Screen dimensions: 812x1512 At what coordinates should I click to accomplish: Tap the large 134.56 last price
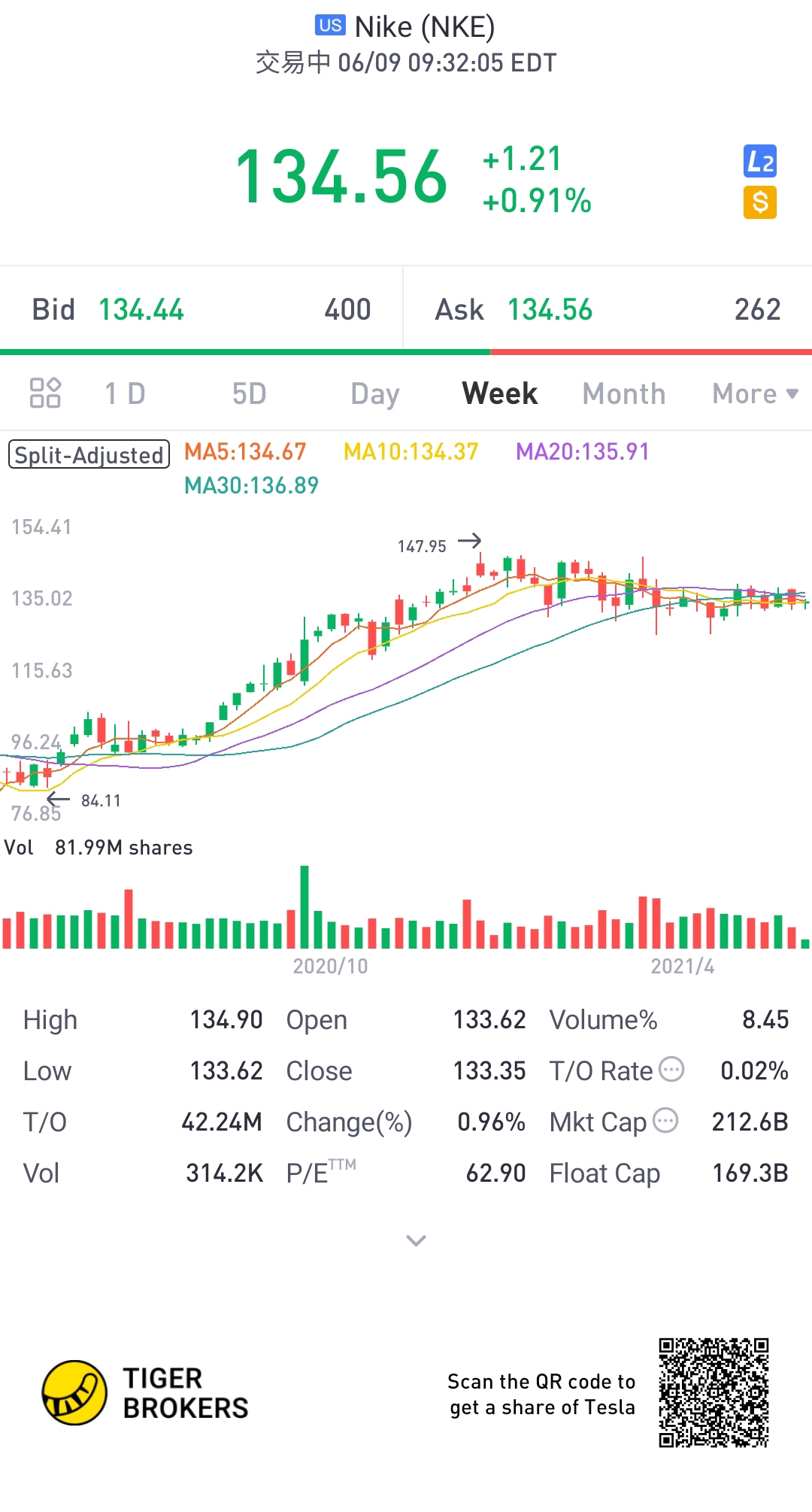(342, 178)
